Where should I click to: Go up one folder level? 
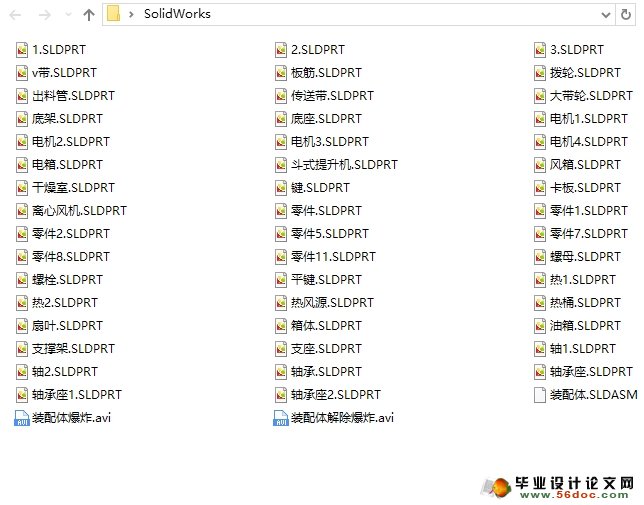(89, 15)
